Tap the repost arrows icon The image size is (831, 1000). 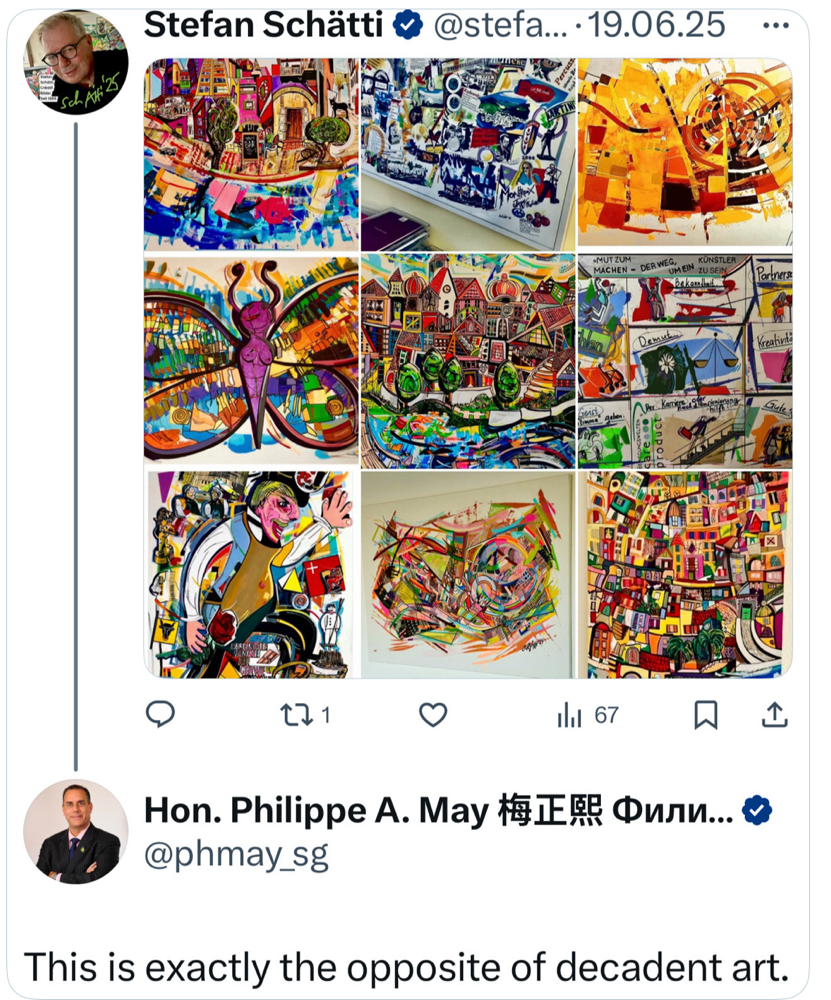point(297,715)
